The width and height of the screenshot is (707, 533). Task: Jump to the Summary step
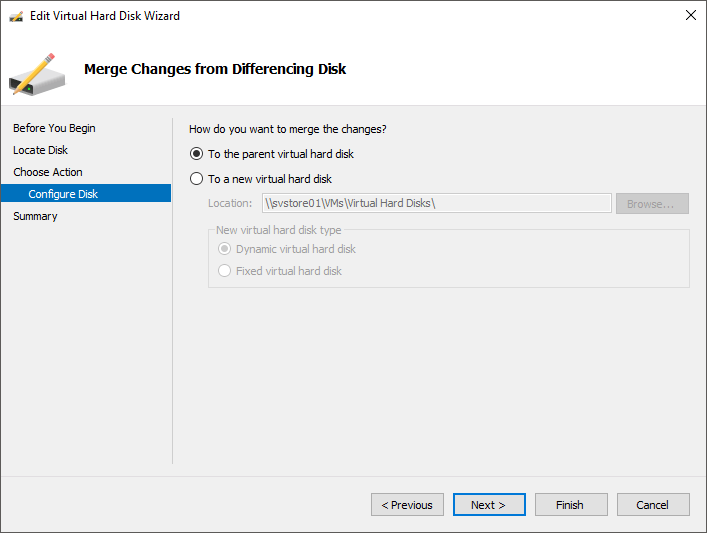click(35, 216)
